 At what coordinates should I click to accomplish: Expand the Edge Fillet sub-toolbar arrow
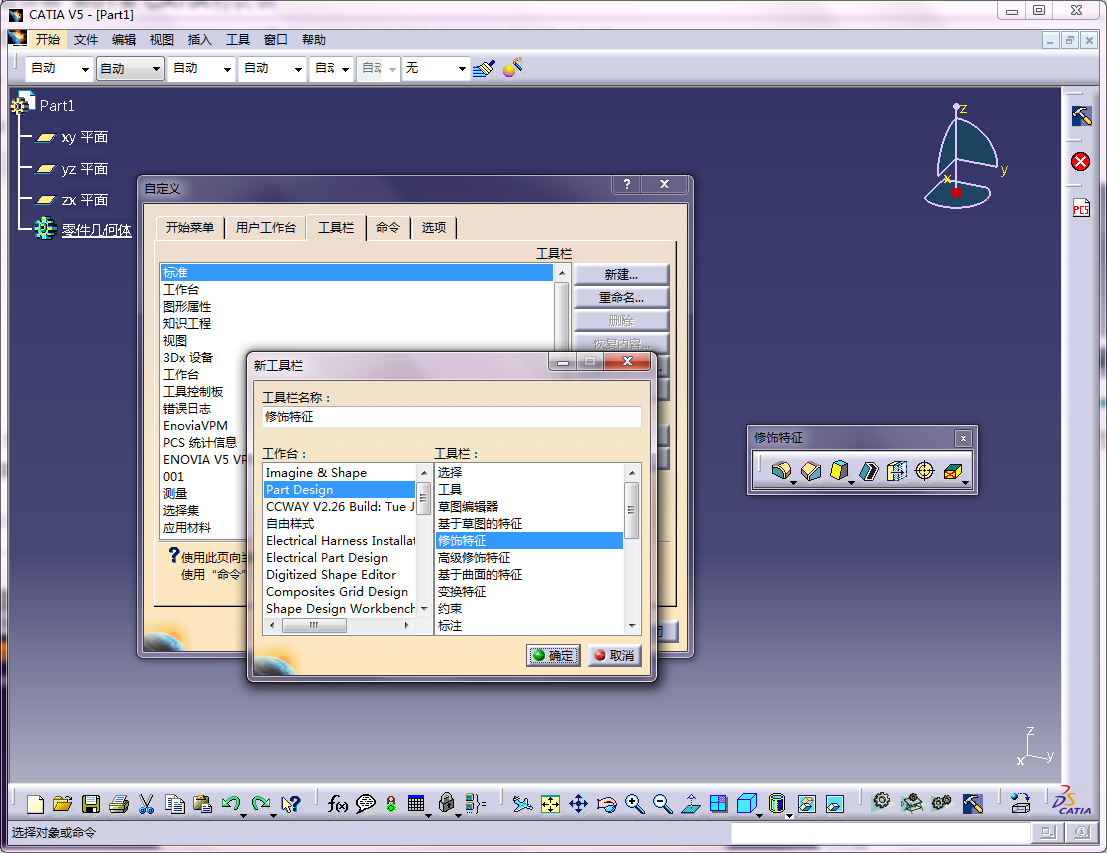(x=794, y=483)
